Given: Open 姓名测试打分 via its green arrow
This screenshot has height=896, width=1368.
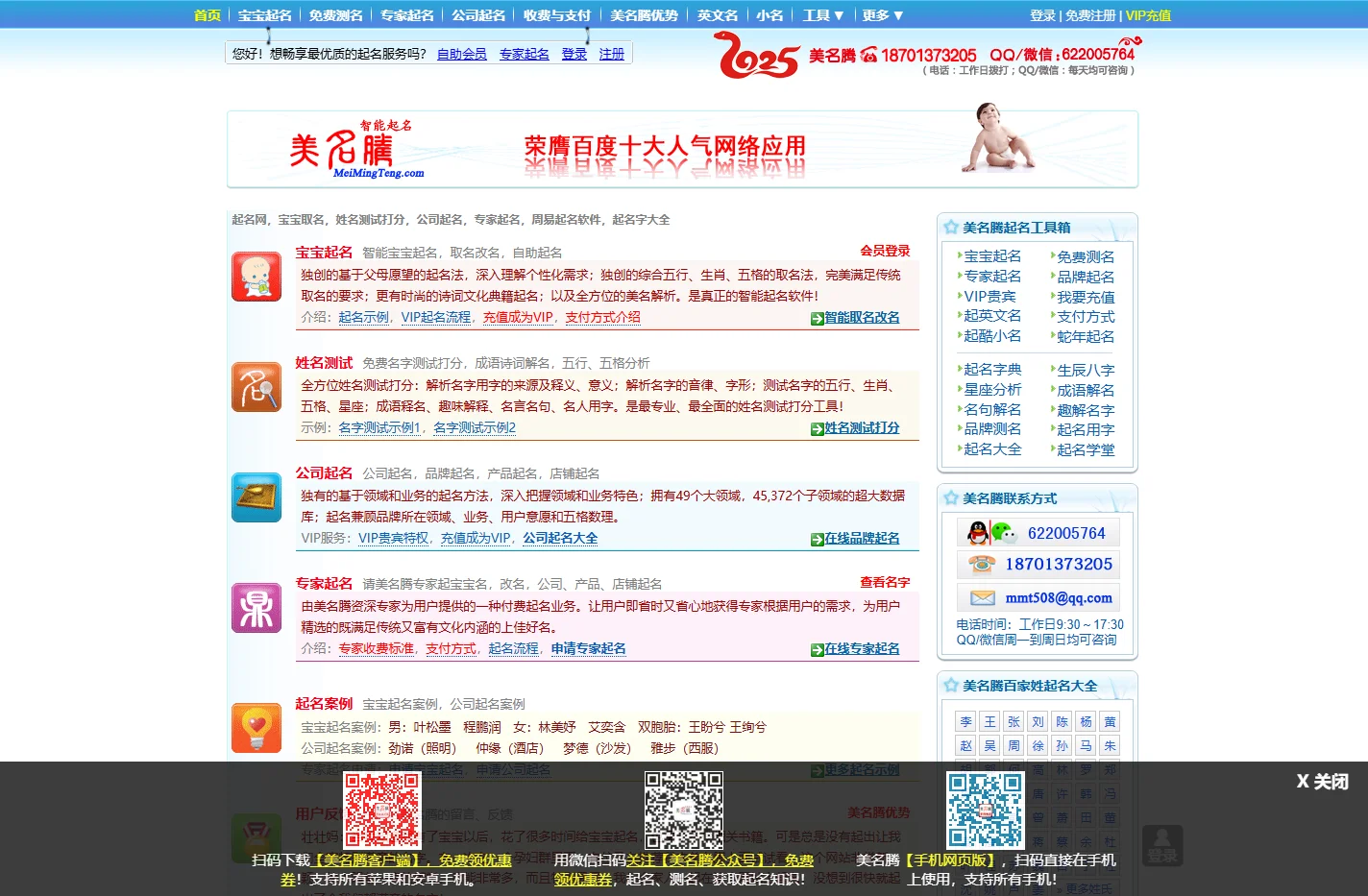Looking at the screenshot, I should point(817,429).
